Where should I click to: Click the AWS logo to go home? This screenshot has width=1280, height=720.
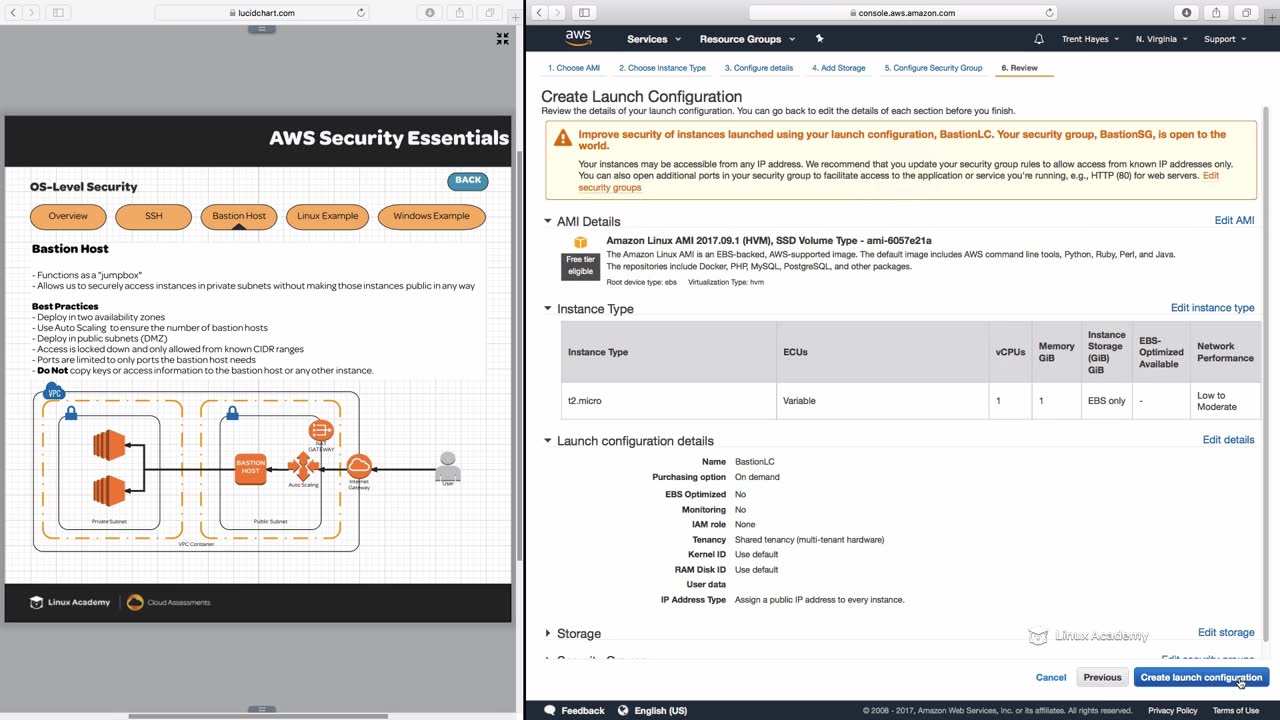click(578, 38)
